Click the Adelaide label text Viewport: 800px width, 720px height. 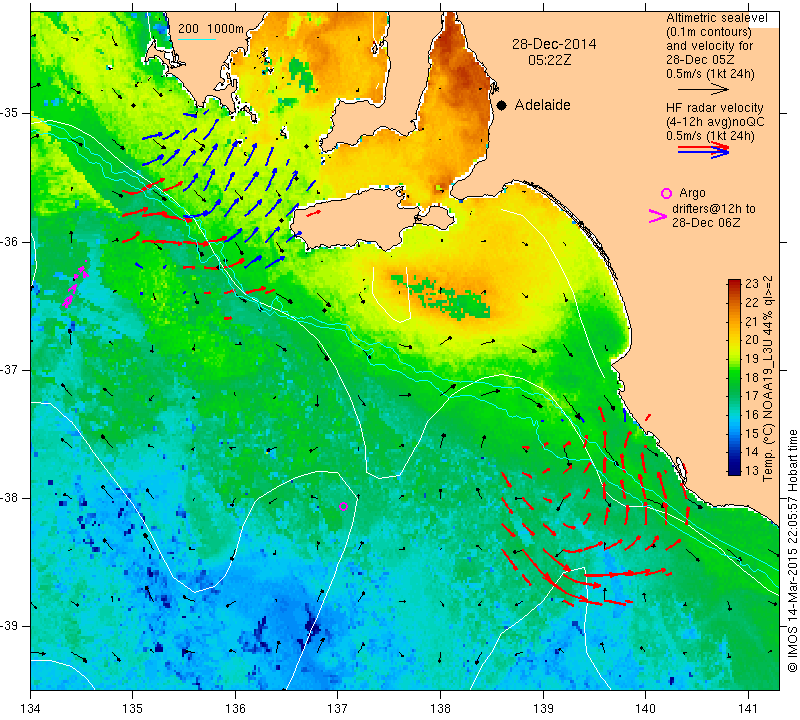pyautogui.click(x=542, y=105)
